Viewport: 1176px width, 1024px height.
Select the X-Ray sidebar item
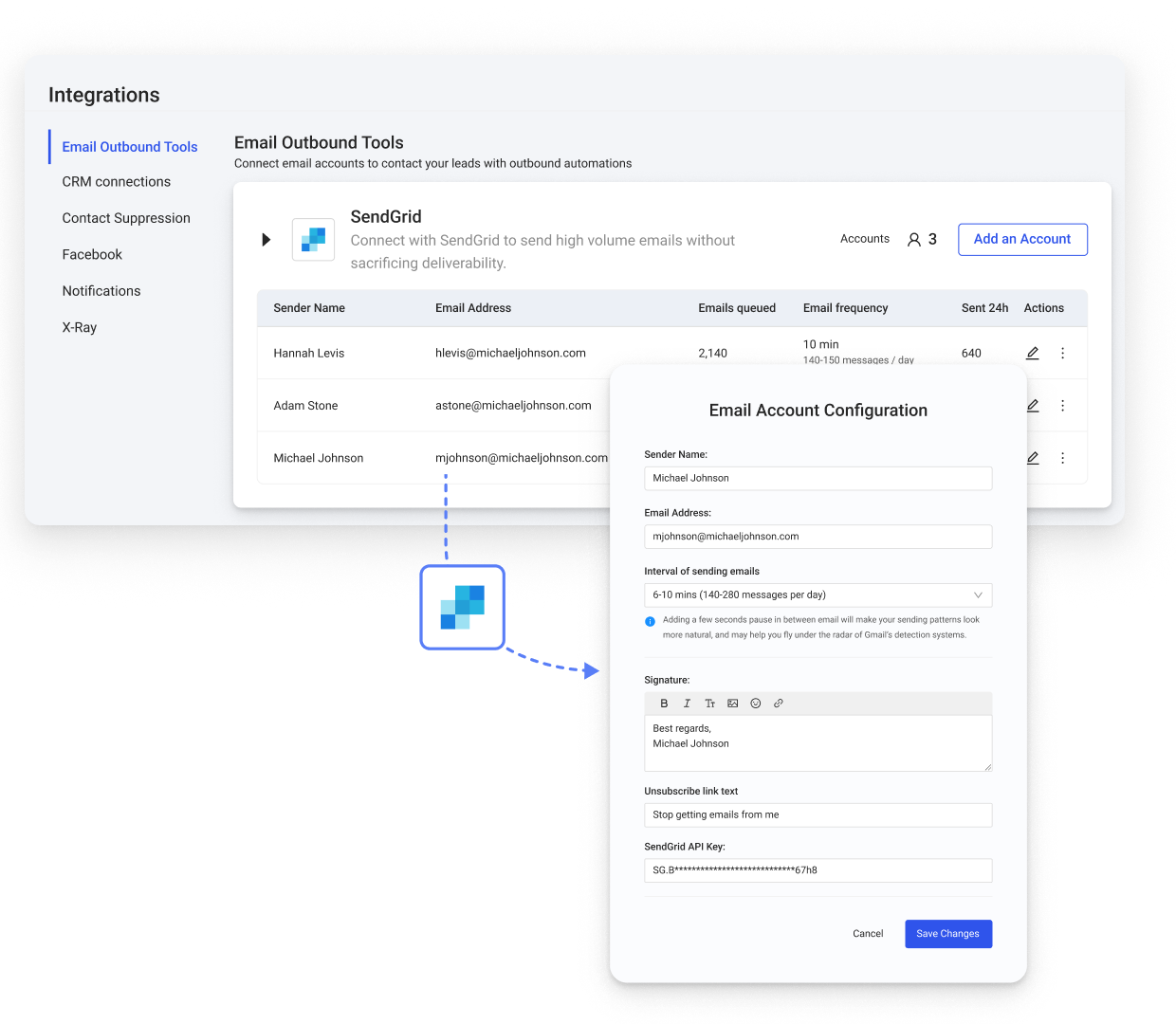click(x=80, y=327)
